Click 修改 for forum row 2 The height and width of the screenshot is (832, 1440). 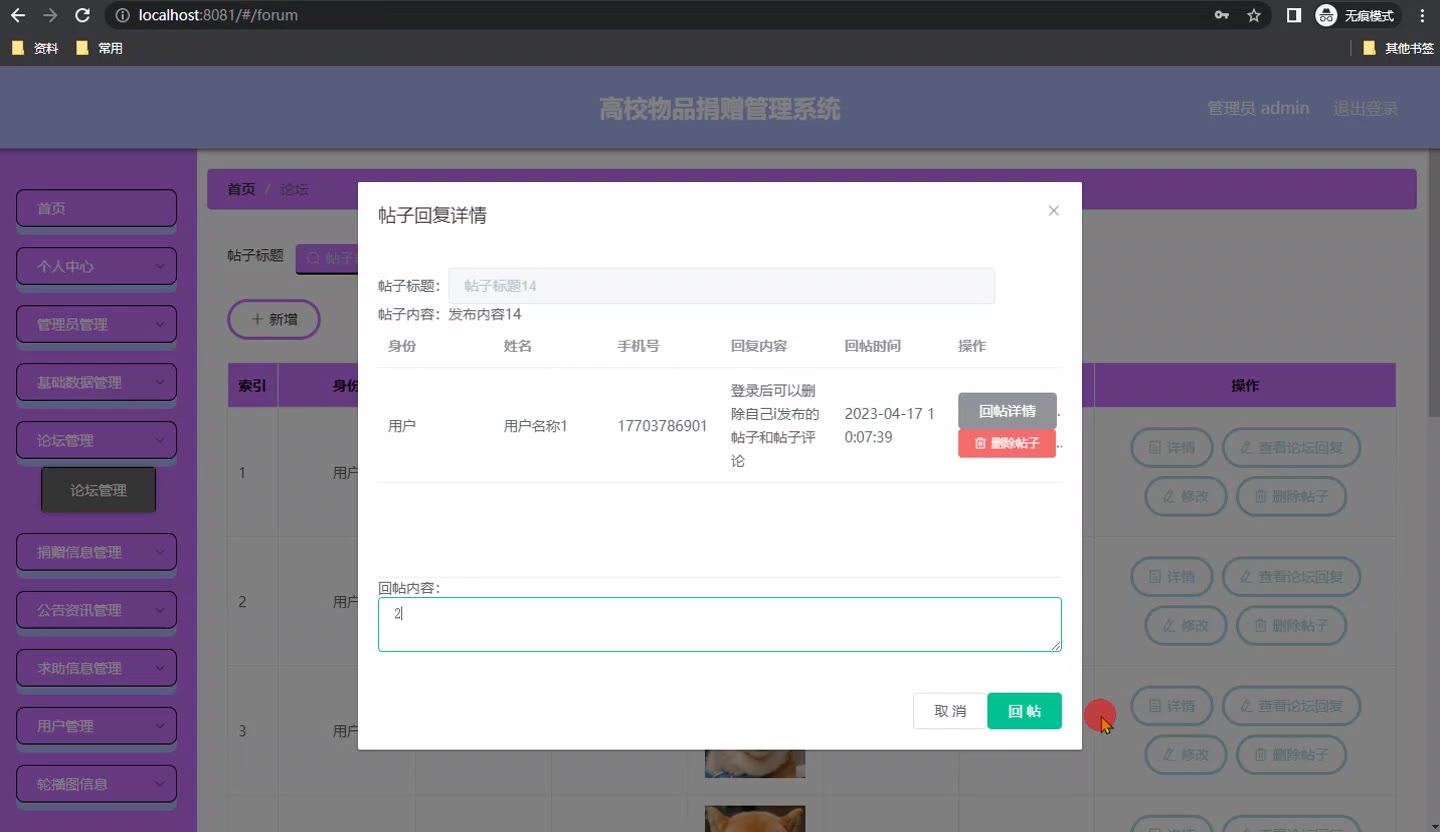click(x=1186, y=626)
